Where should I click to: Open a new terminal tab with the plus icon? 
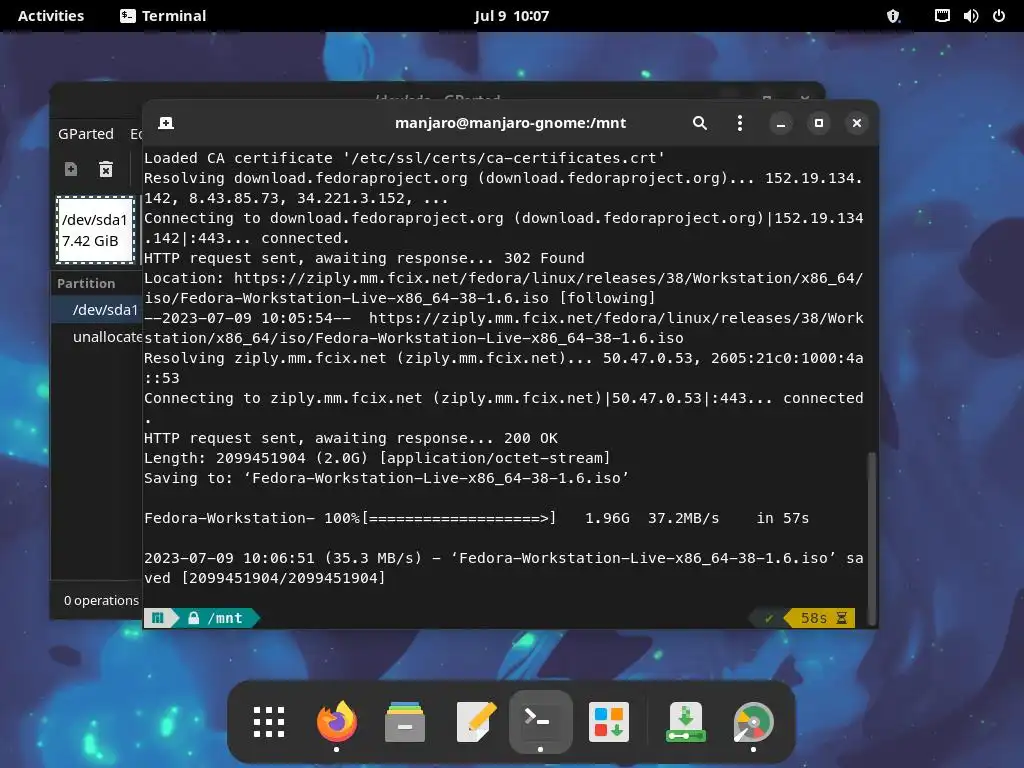[166, 123]
